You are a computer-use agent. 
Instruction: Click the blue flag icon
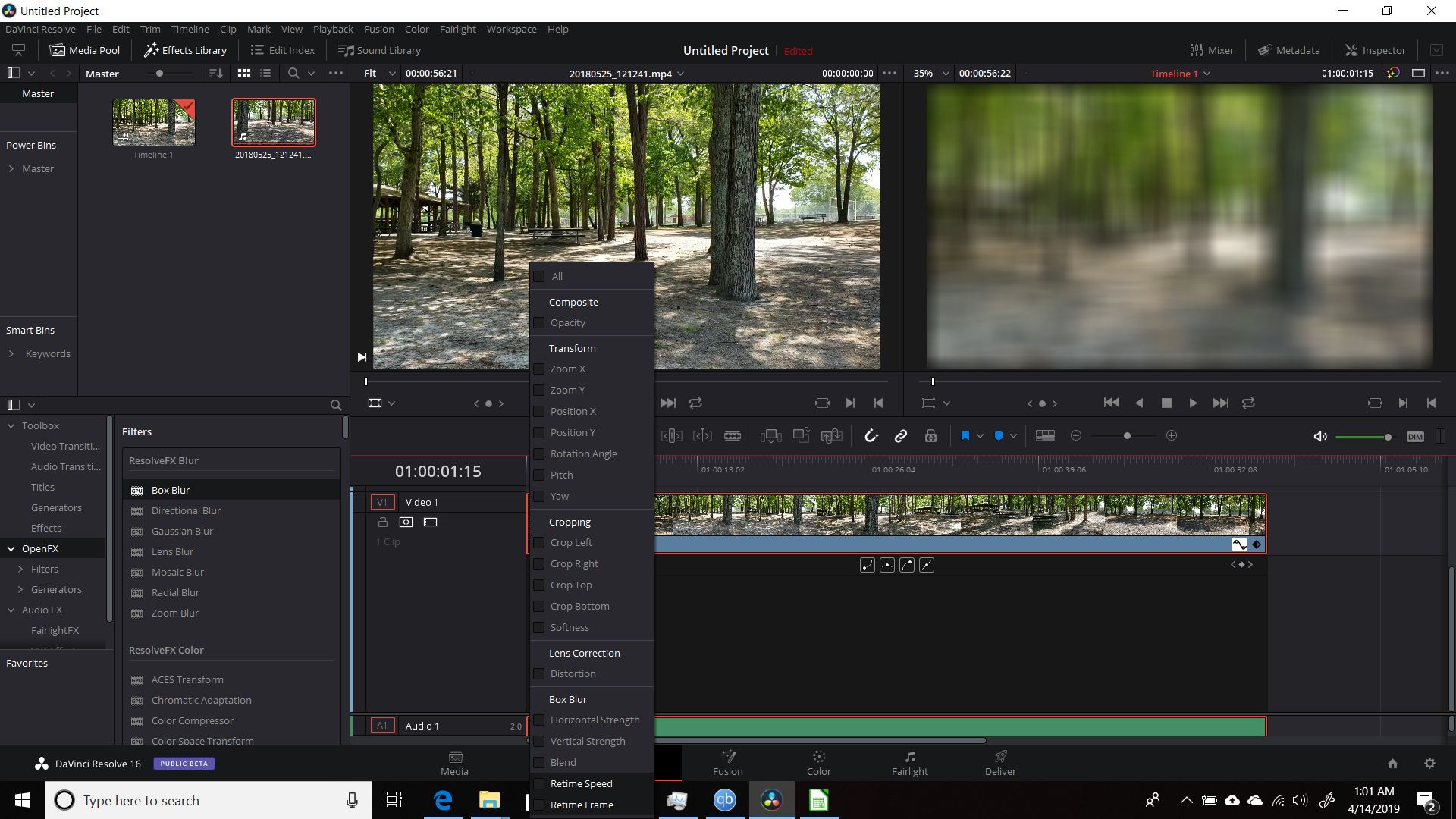tap(965, 435)
